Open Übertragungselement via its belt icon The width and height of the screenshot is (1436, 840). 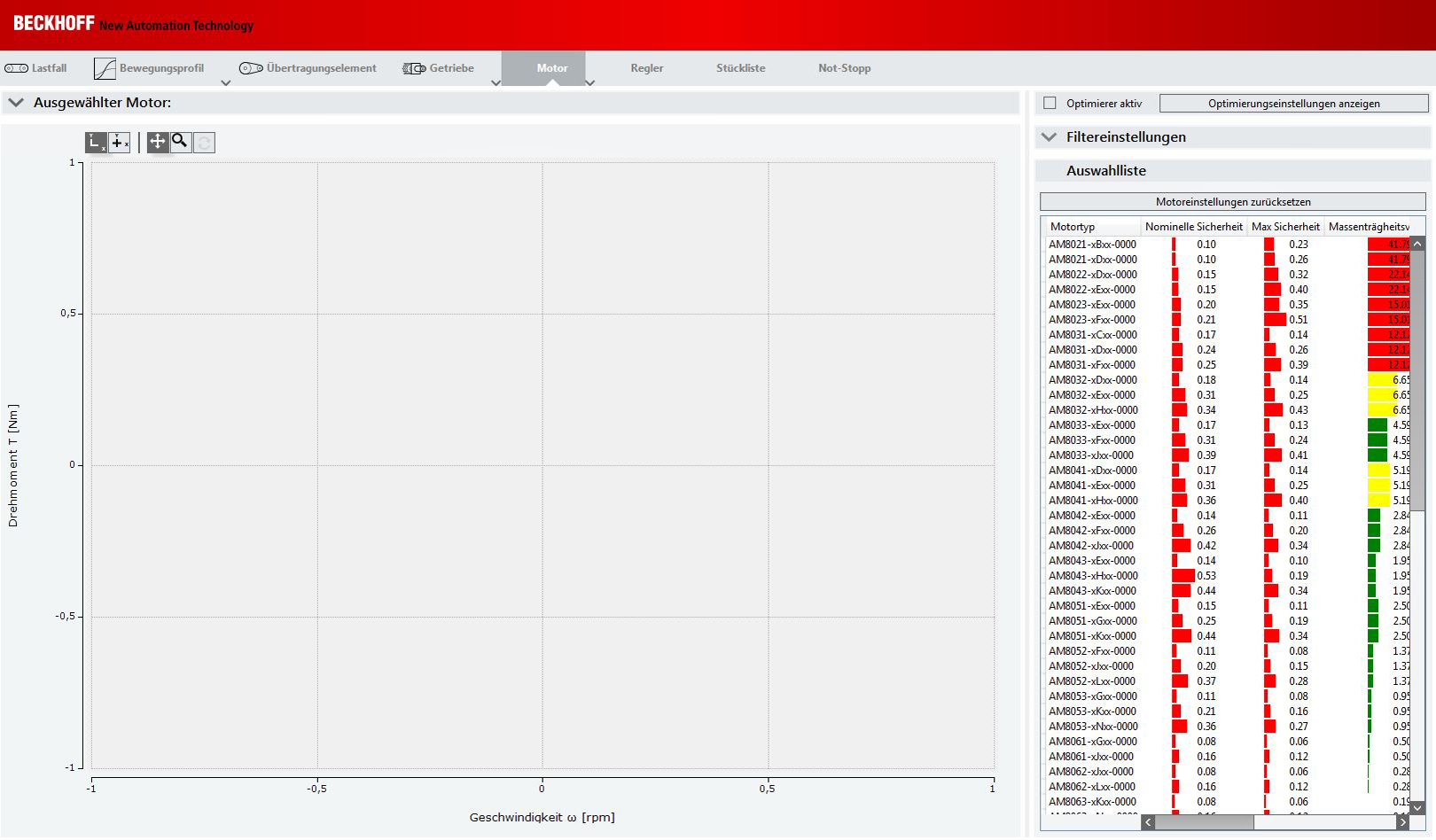point(251,68)
